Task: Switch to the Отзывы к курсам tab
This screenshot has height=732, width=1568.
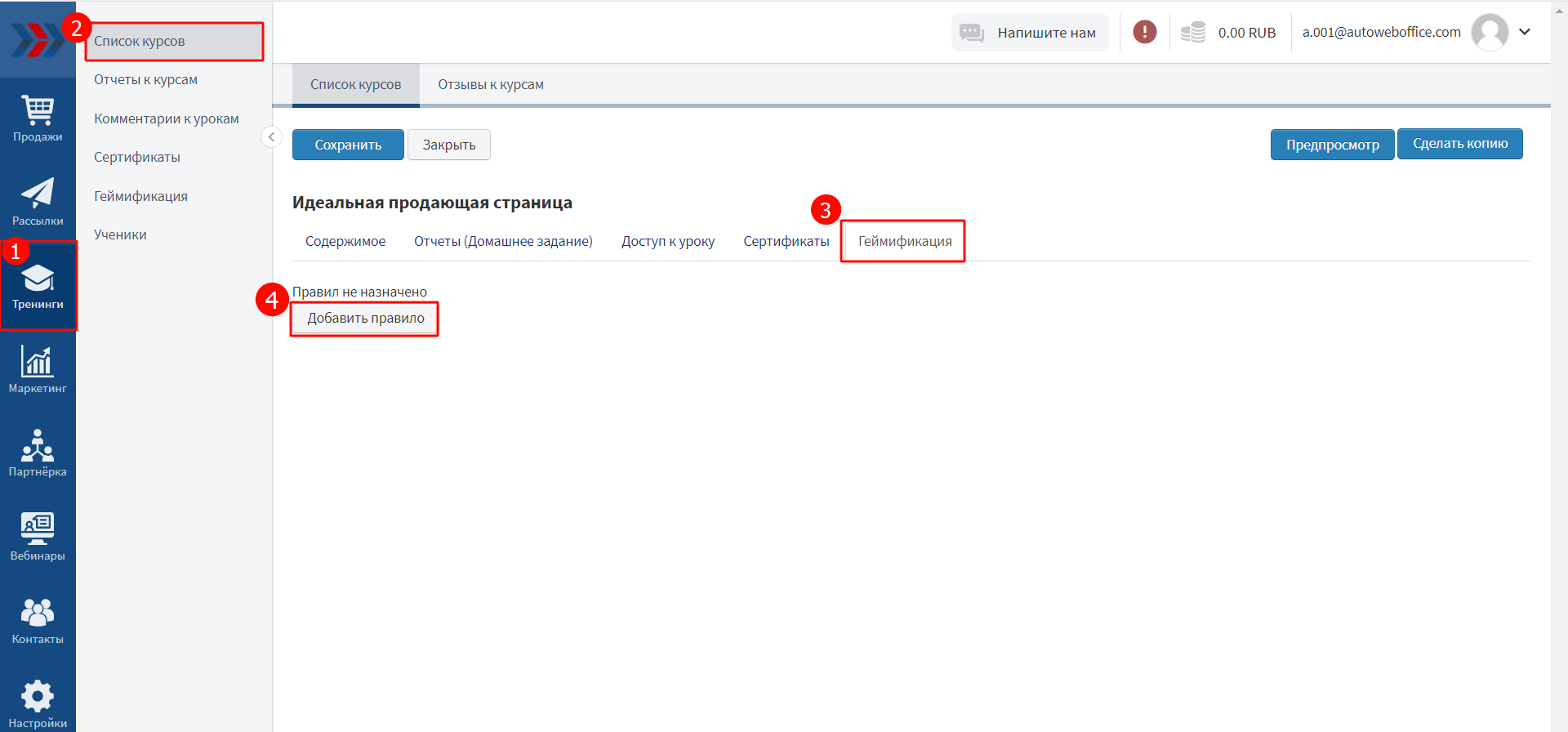Action: (x=491, y=85)
